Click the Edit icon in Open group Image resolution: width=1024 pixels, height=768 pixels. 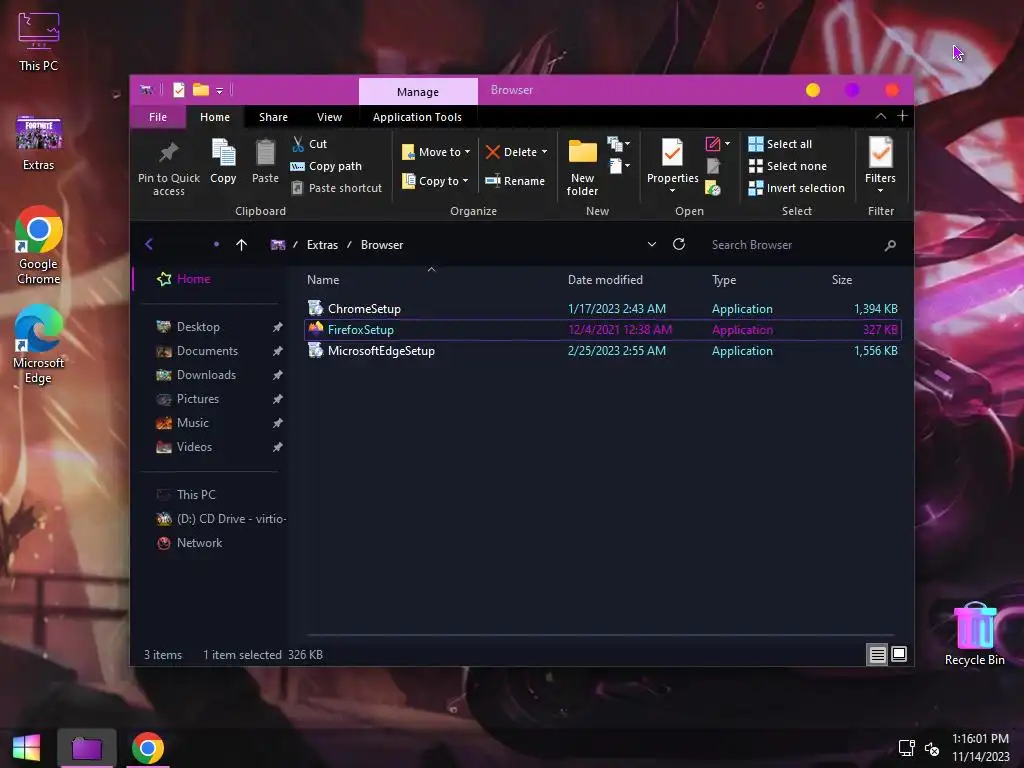coord(712,144)
